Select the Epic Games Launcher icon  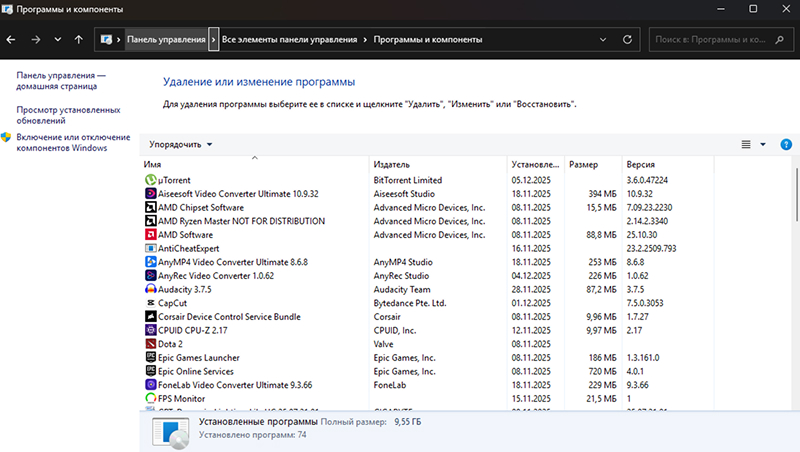pos(150,357)
